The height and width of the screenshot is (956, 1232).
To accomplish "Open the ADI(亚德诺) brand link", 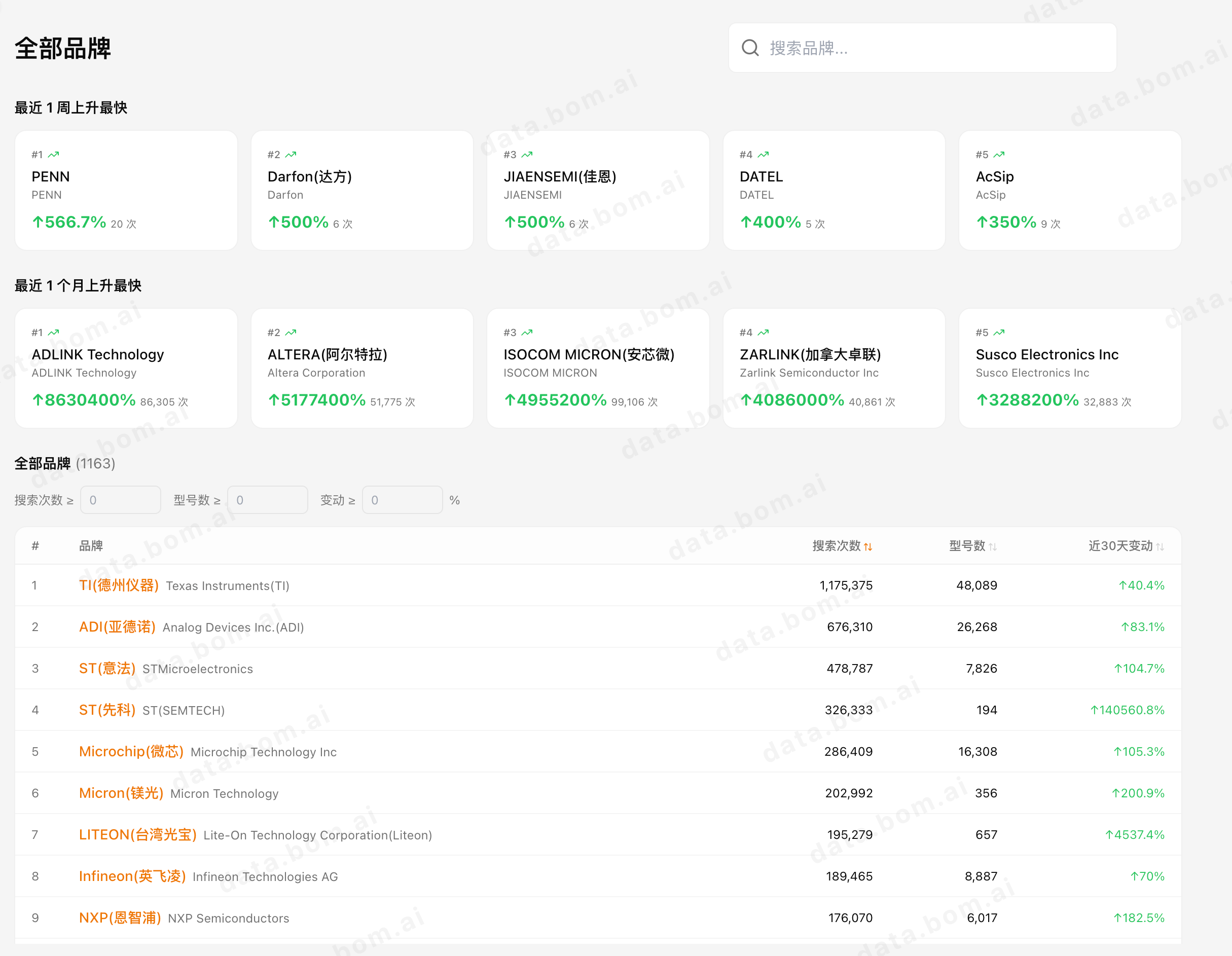I will tap(117, 627).
